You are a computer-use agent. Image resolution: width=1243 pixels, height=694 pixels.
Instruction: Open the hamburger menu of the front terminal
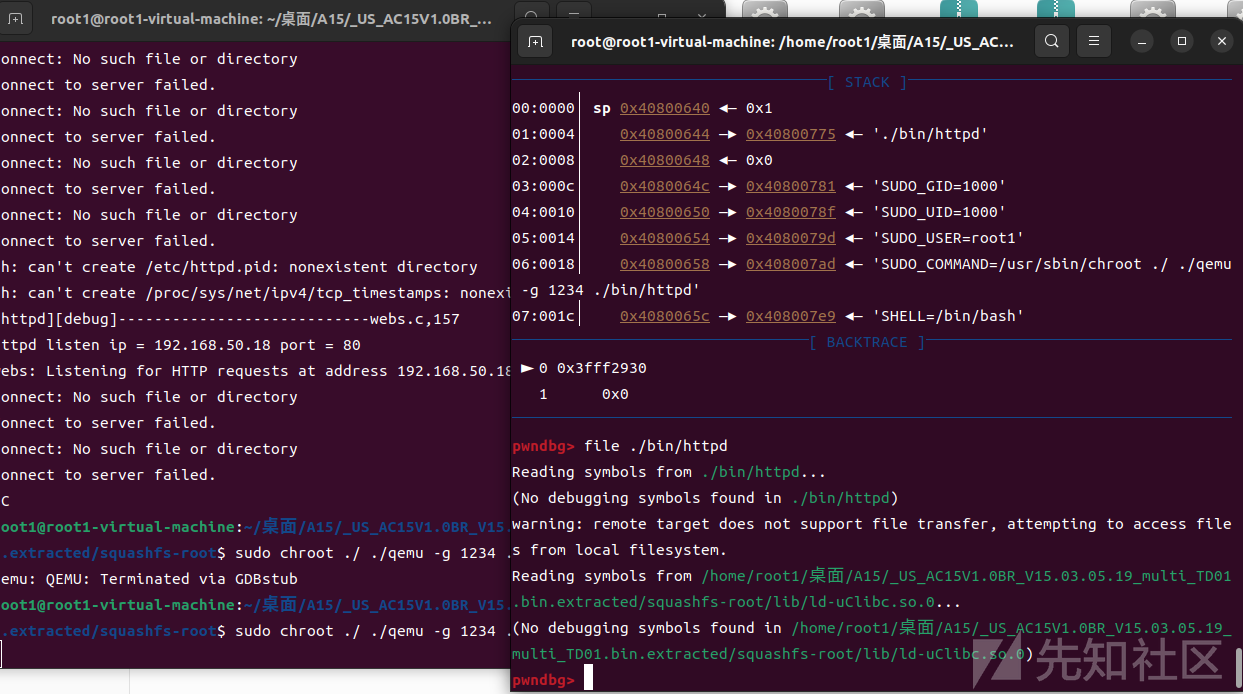[x=1094, y=41]
